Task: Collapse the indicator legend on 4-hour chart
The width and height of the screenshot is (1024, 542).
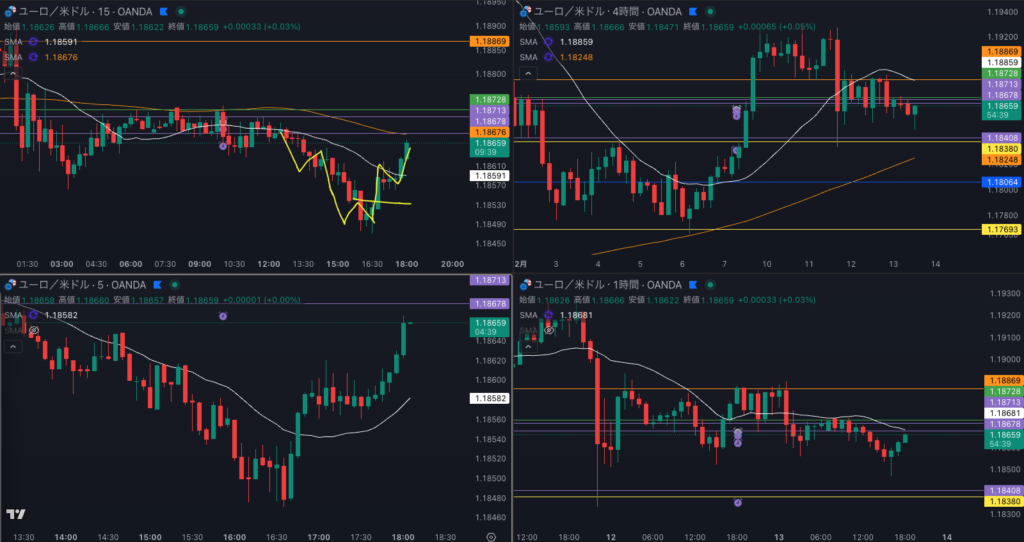Action: 529,73
